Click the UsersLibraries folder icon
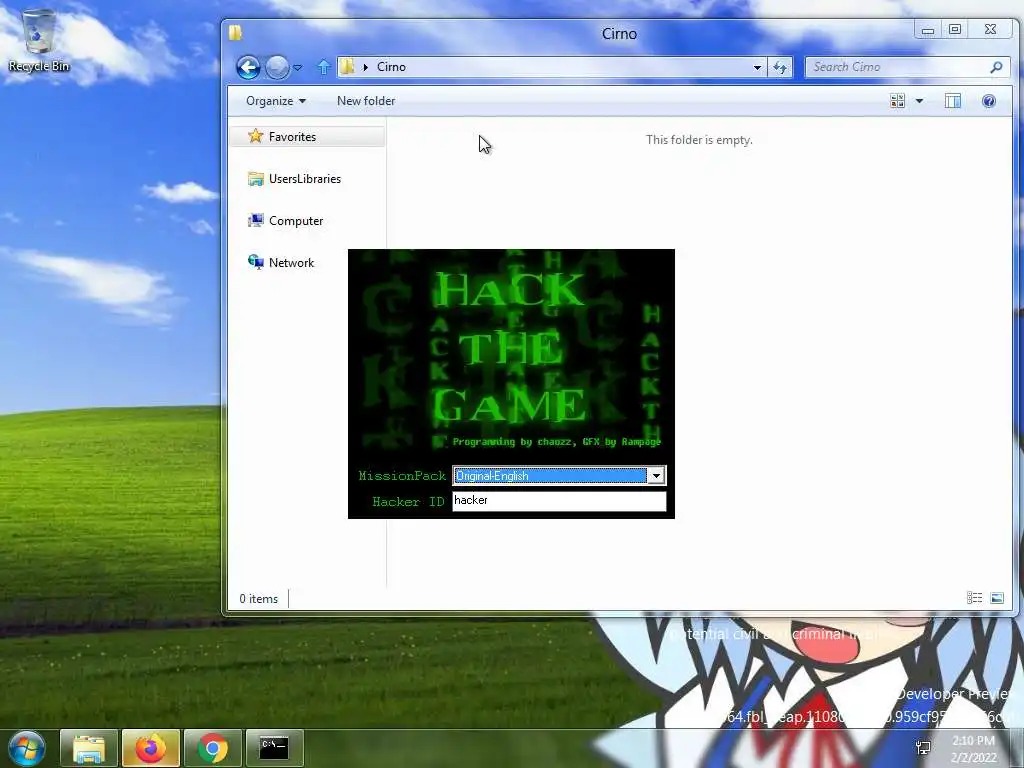This screenshot has height=768, width=1024. pos(255,179)
